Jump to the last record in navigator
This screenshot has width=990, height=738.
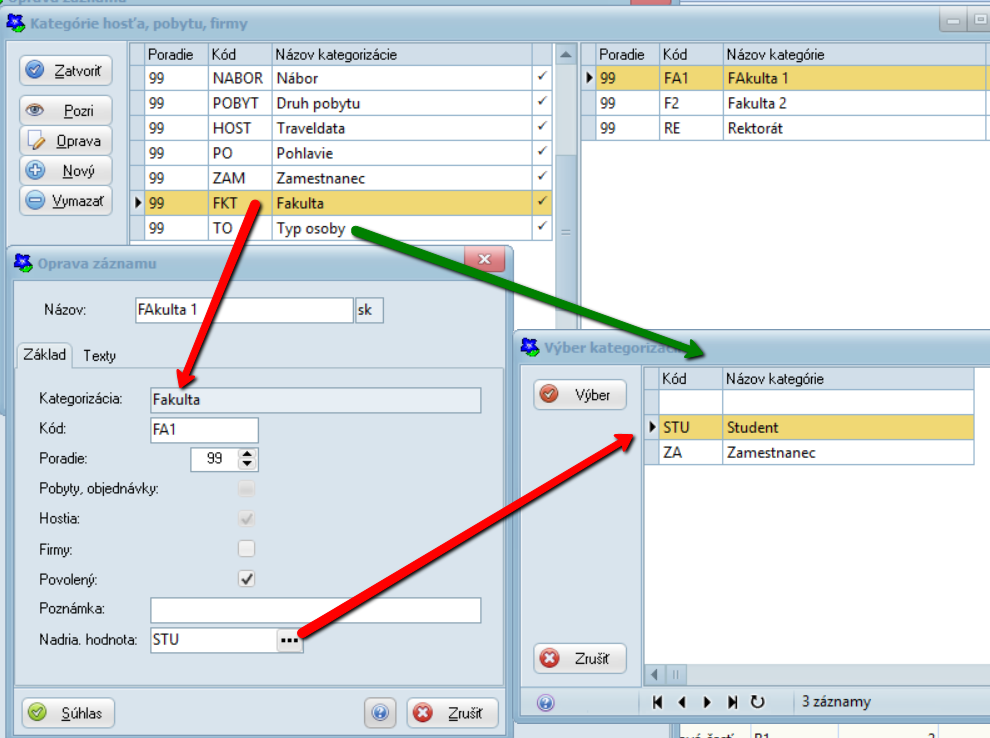point(733,702)
